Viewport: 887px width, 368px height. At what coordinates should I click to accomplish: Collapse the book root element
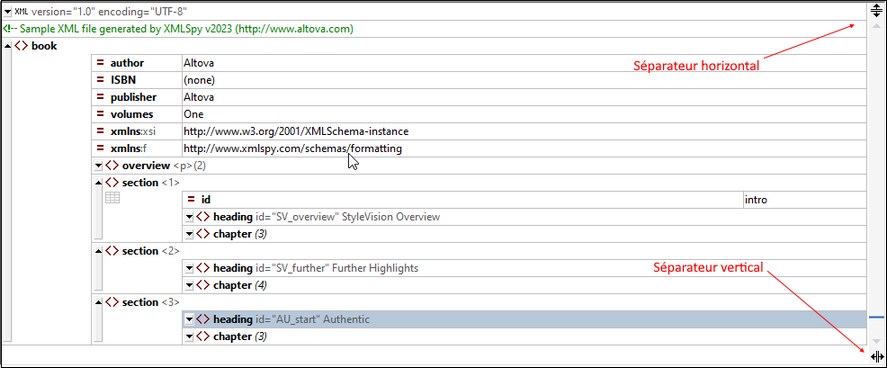[7, 46]
